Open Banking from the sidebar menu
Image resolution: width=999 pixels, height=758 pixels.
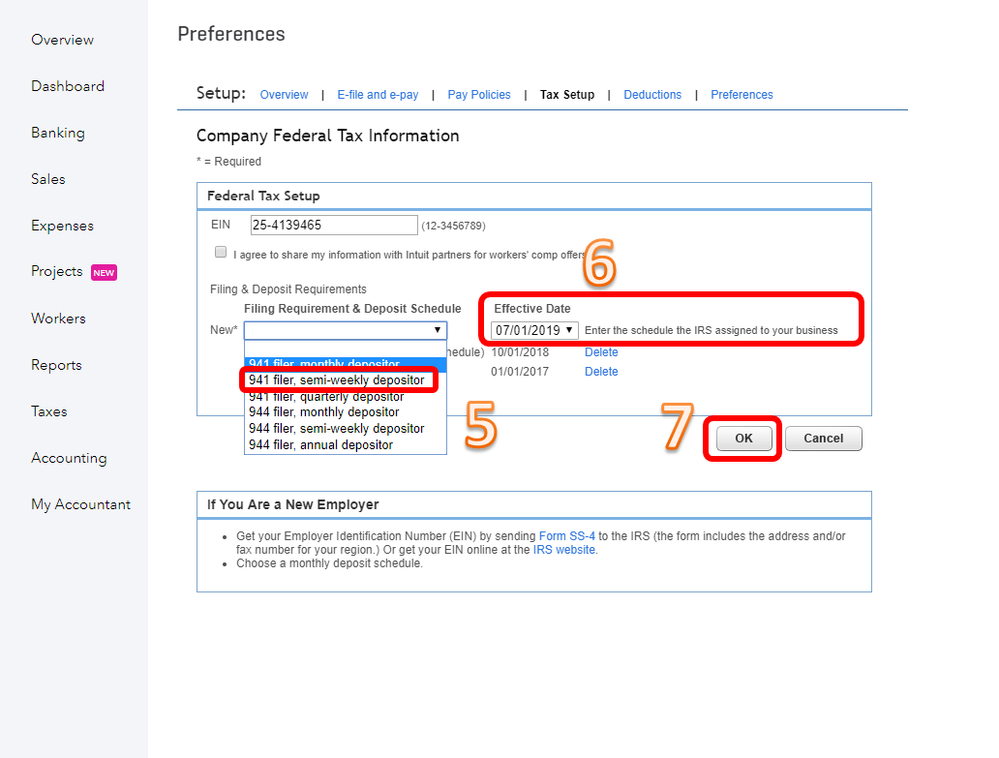58,133
